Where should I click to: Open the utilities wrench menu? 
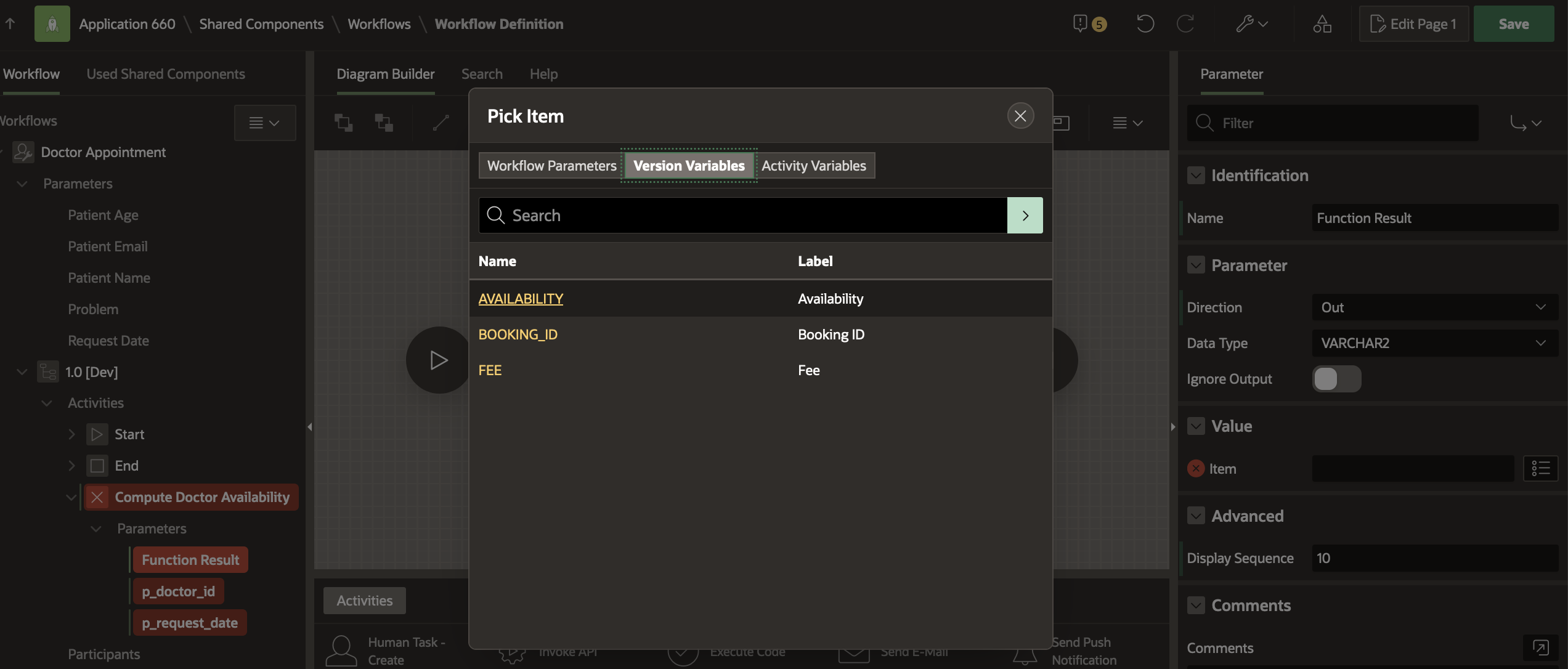point(1251,24)
